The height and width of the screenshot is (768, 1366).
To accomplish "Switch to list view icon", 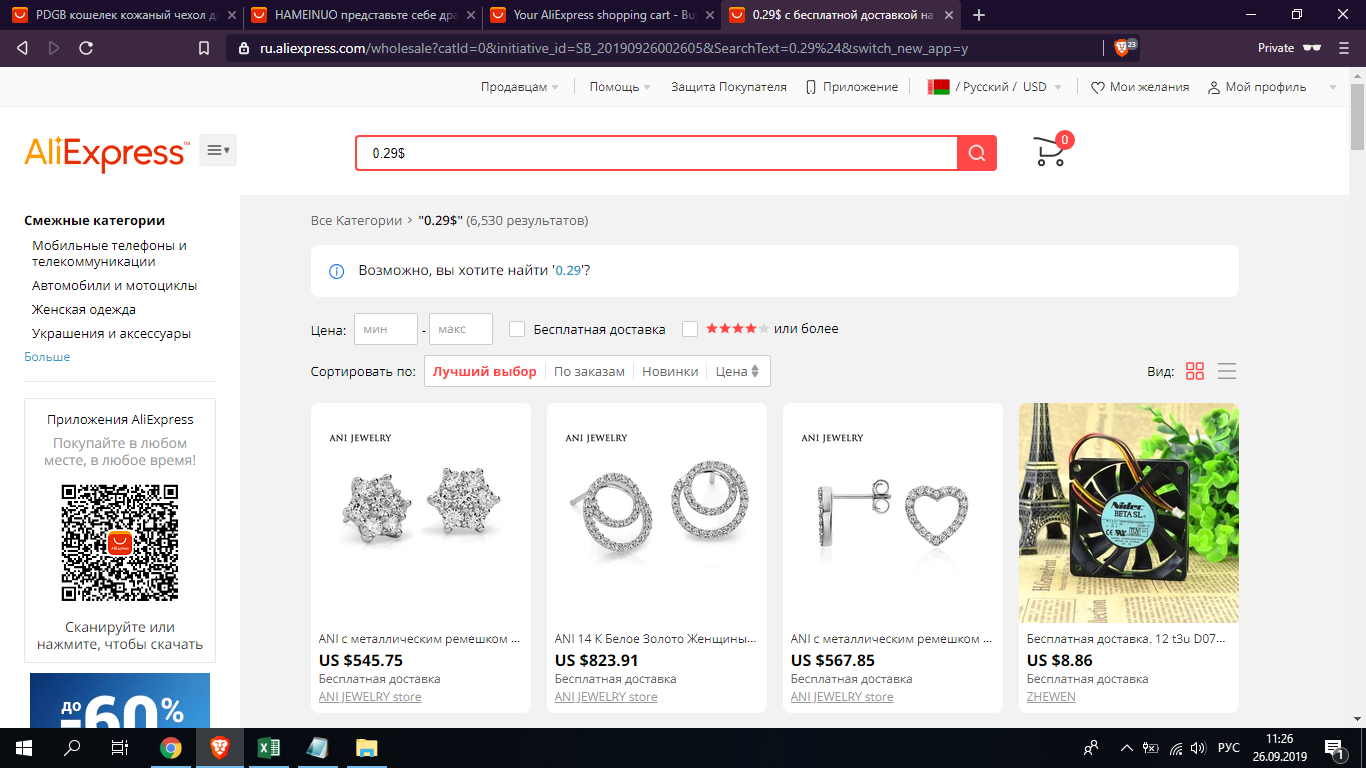I will pyautogui.click(x=1227, y=371).
